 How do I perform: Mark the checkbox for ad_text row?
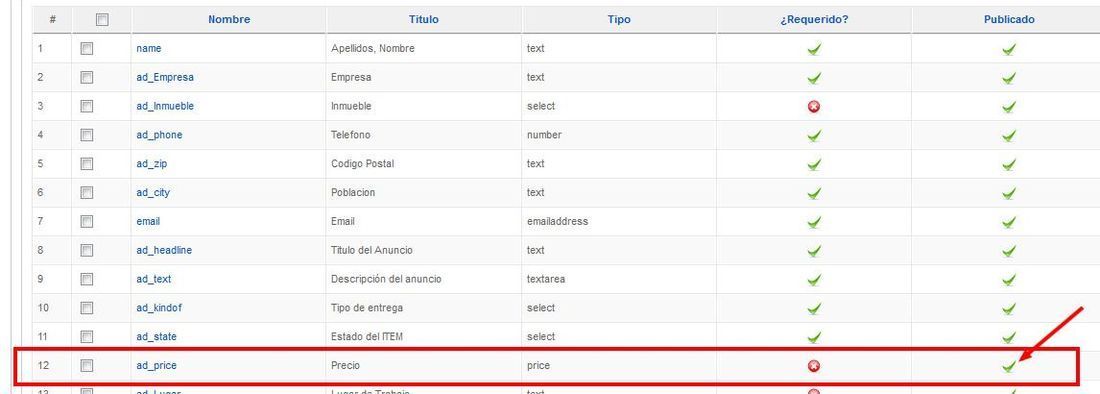click(x=86, y=279)
